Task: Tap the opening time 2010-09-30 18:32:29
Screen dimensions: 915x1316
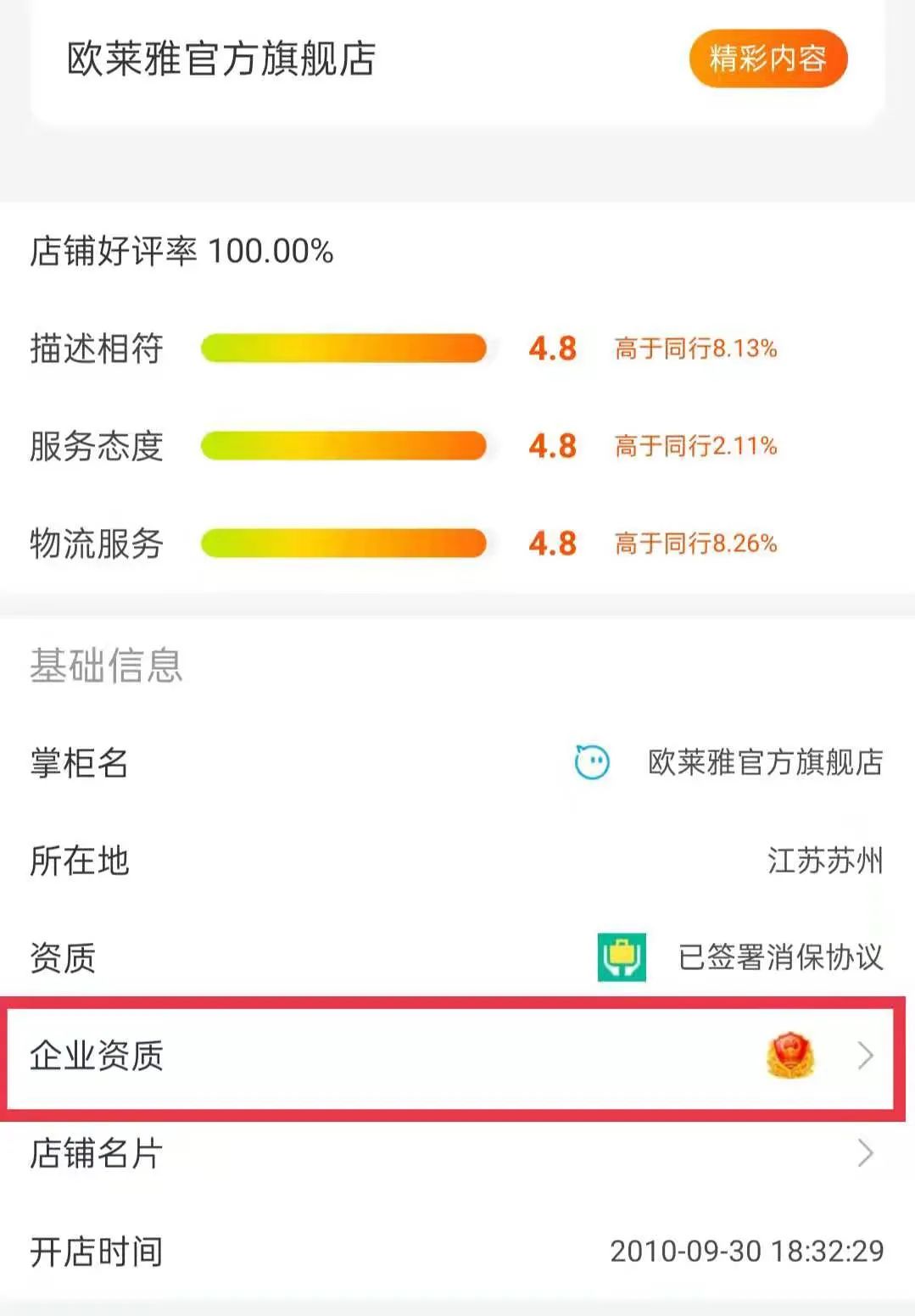Action: (x=747, y=1252)
